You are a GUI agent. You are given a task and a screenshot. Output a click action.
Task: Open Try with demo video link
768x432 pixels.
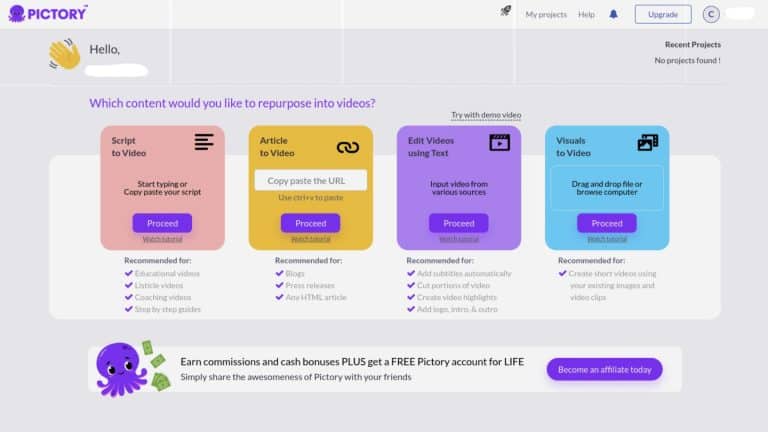[x=486, y=115]
